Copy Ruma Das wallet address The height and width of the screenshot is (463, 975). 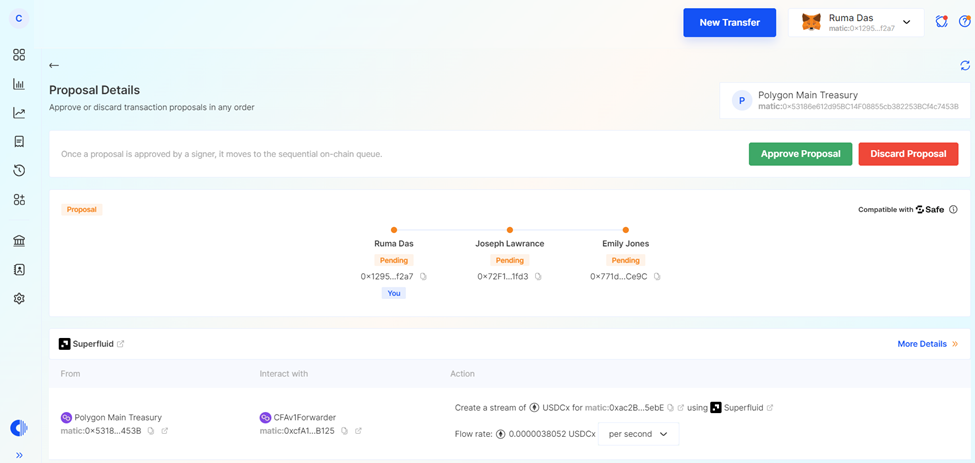pos(423,277)
